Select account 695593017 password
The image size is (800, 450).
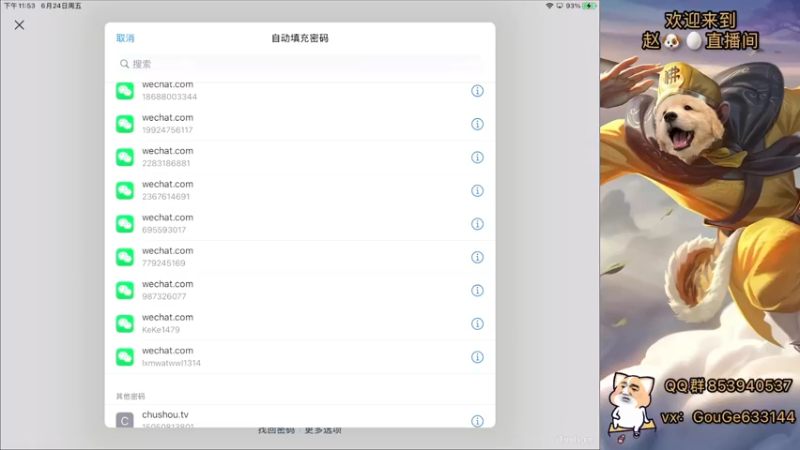pos(300,224)
